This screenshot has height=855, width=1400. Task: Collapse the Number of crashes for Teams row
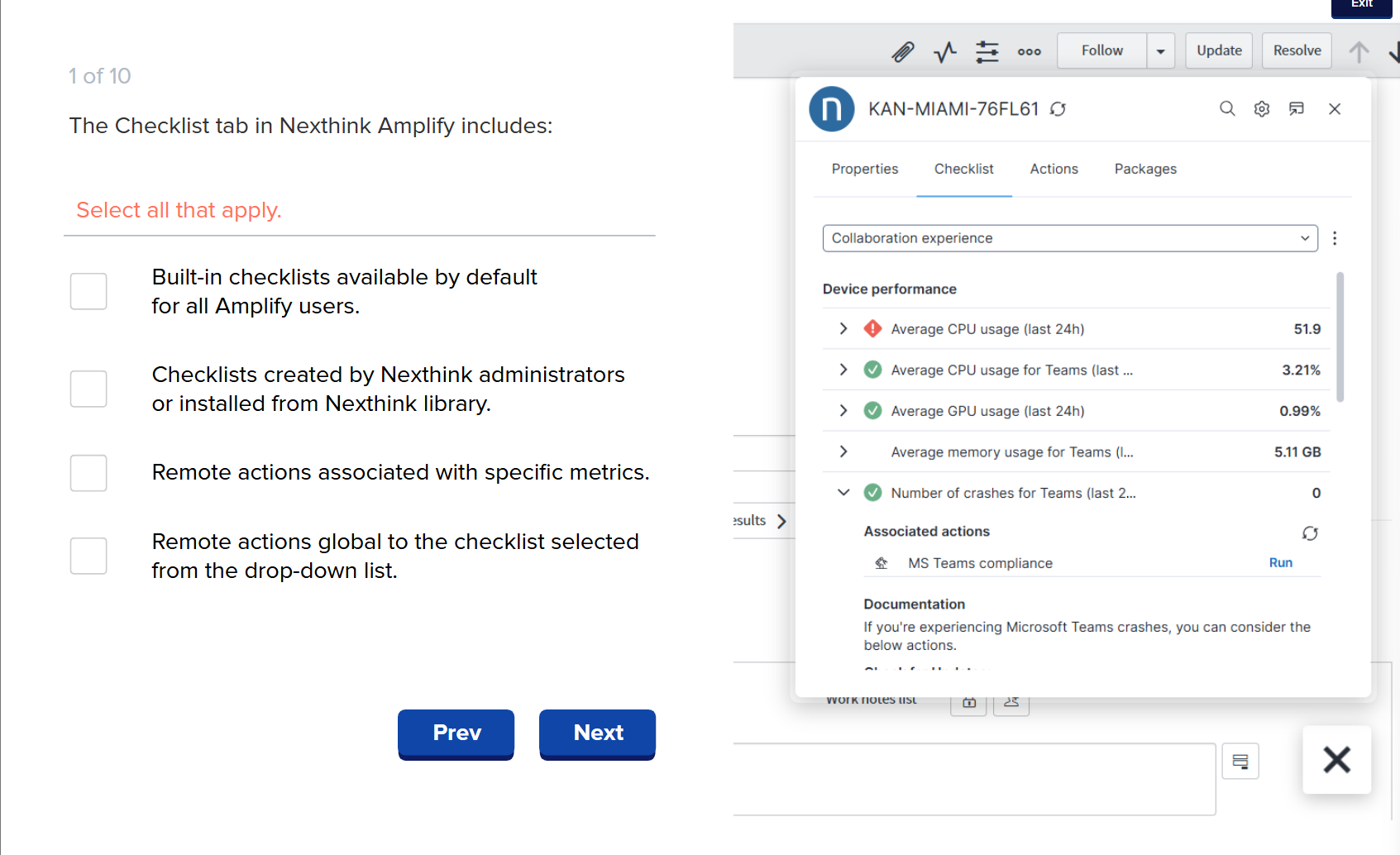(843, 492)
